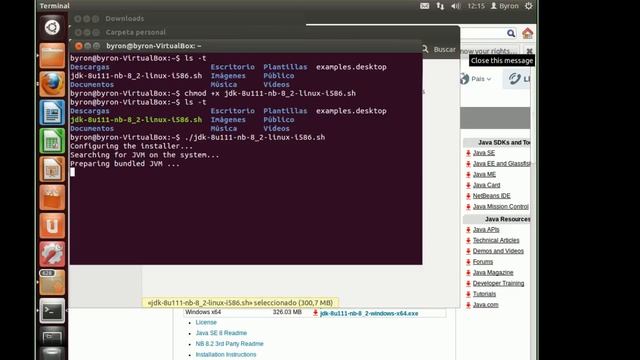640x360 pixels.
Task: Open the Technical Articles link
Action: 496,240
